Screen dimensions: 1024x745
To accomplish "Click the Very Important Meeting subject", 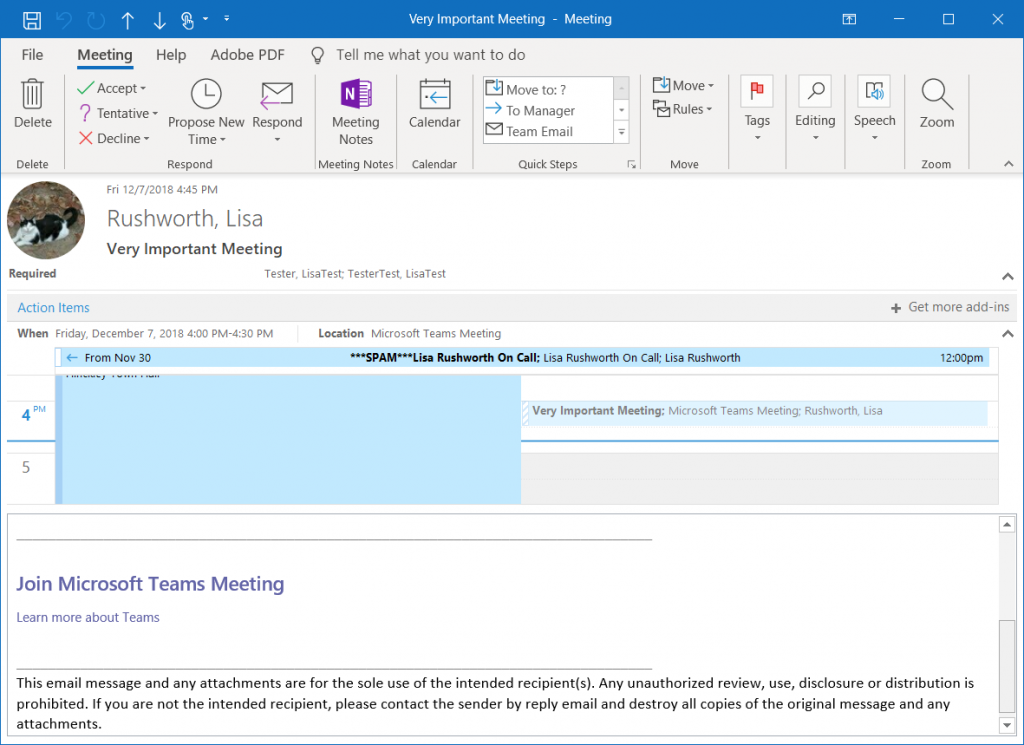I will tap(195, 249).
